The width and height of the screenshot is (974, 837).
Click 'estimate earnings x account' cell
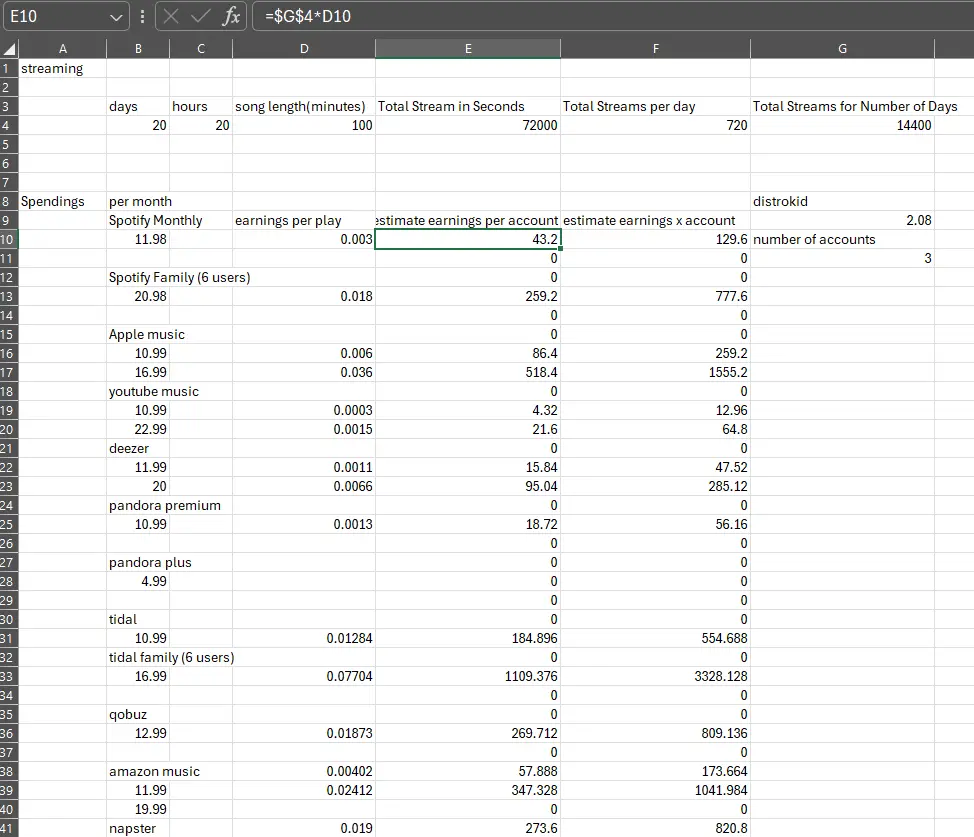655,221
